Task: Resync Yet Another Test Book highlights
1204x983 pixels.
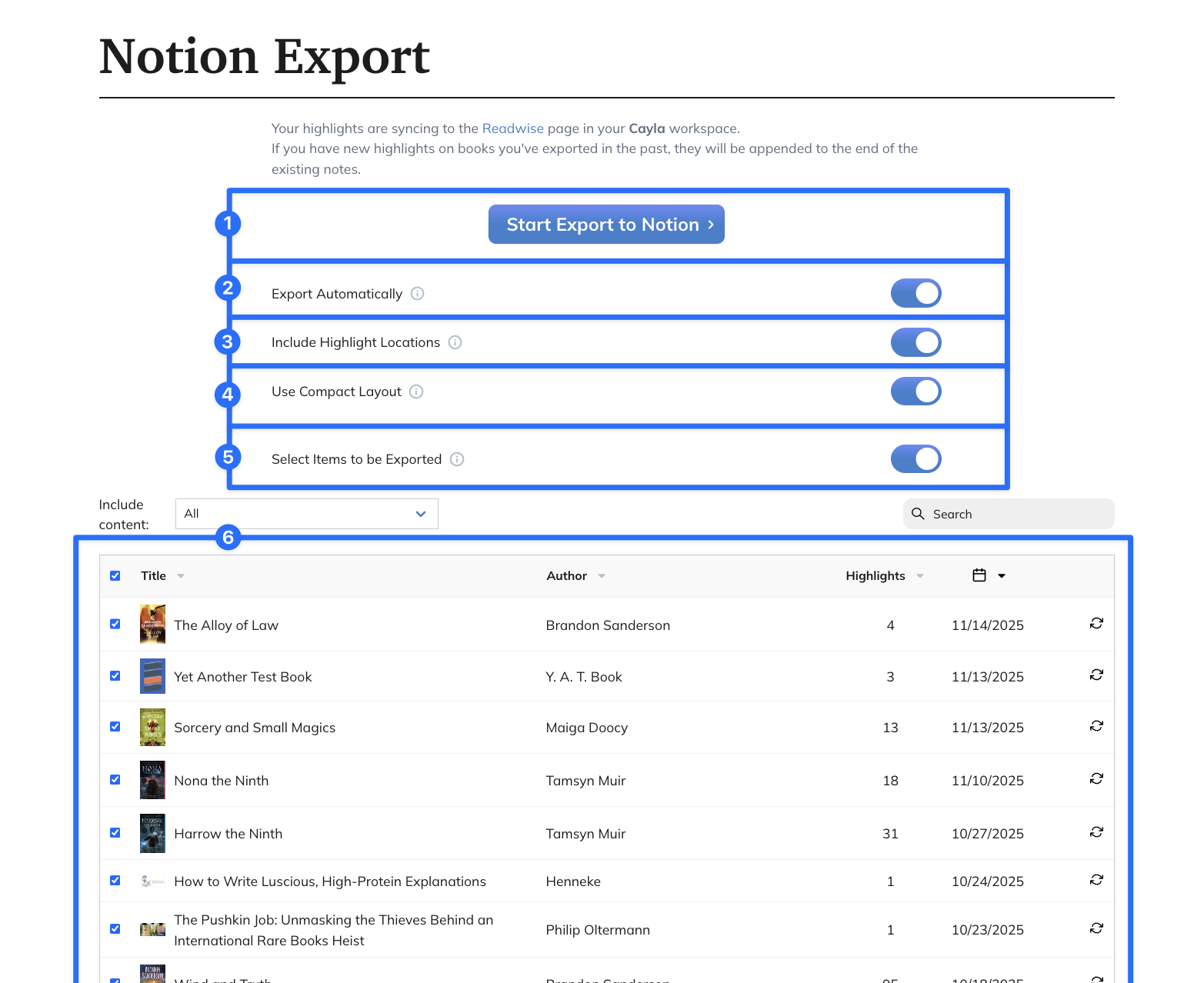Action: [1096, 675]
